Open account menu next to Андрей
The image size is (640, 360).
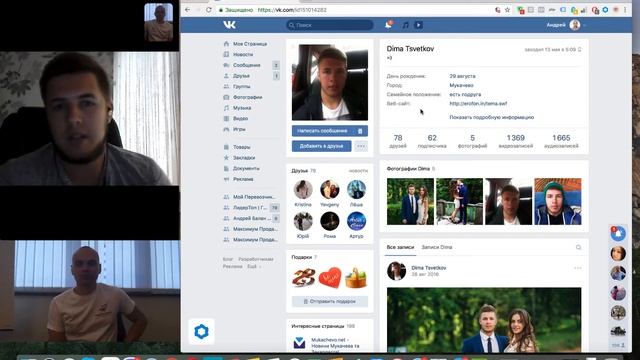tap(584, 25)
